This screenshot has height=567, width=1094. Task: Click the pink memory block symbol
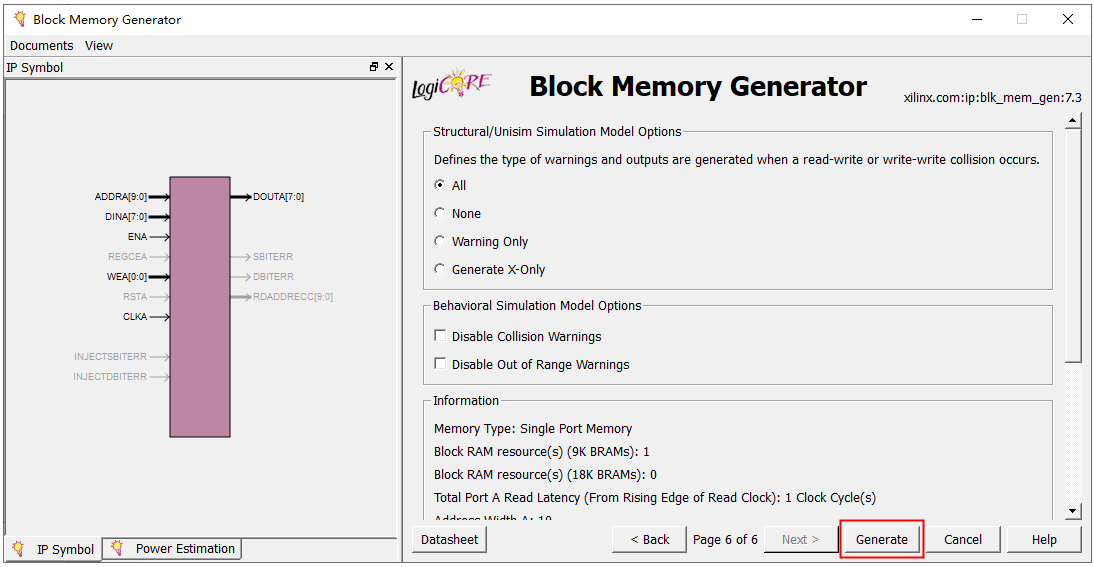200,307
